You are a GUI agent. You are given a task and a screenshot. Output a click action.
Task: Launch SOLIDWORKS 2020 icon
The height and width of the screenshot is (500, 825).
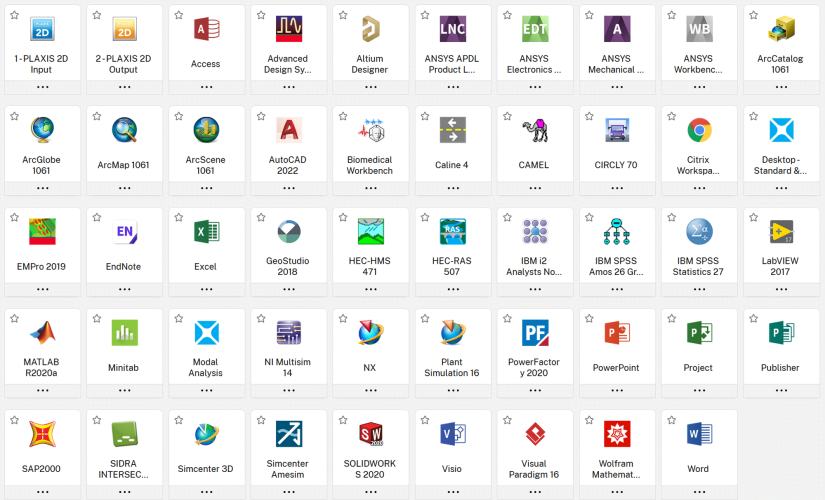[371, 434]
